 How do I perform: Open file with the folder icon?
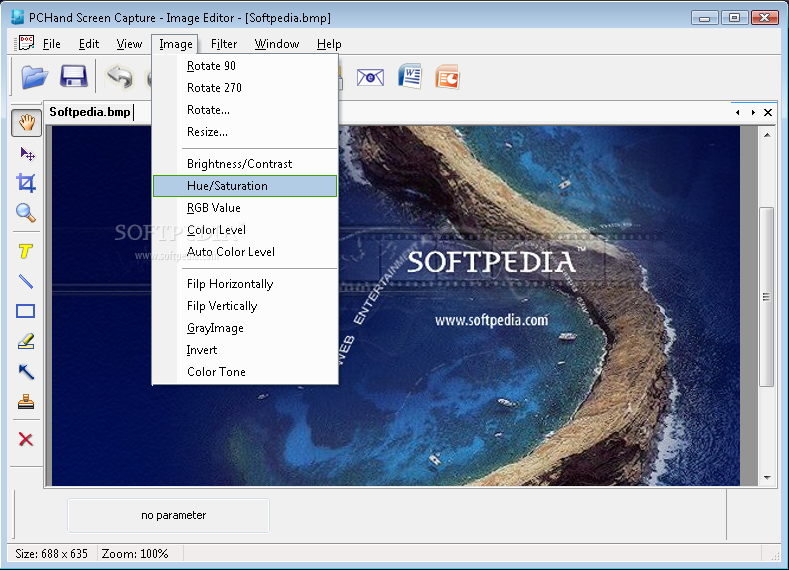34,77
